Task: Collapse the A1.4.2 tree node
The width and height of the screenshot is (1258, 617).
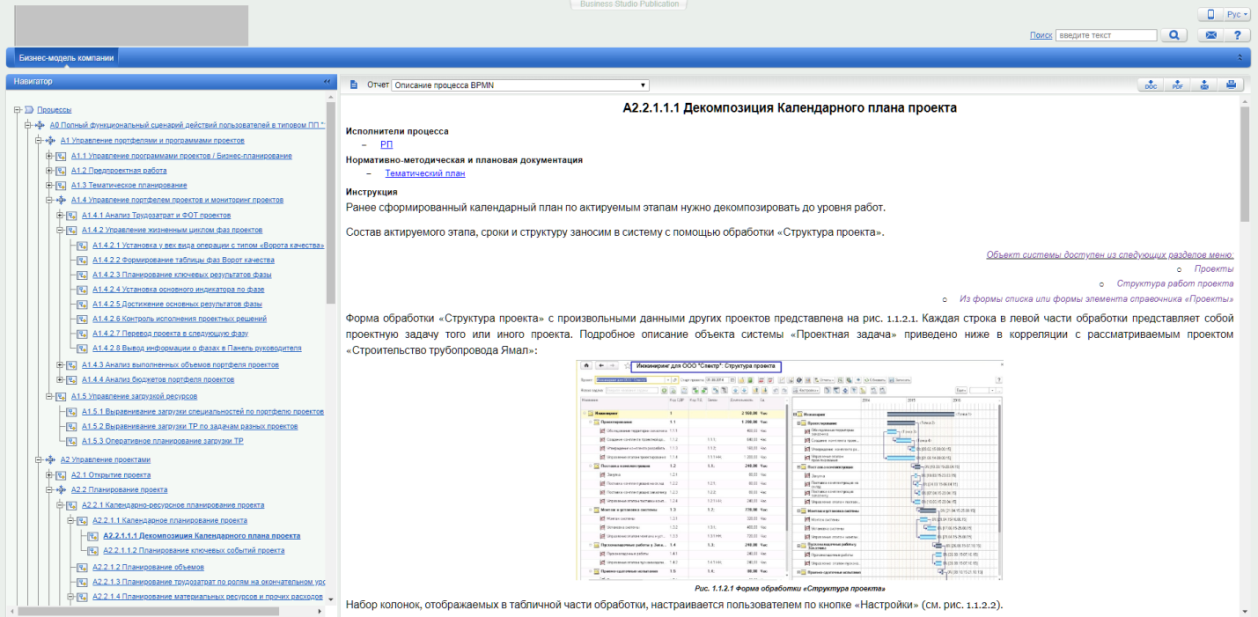Action: point(60,230)
